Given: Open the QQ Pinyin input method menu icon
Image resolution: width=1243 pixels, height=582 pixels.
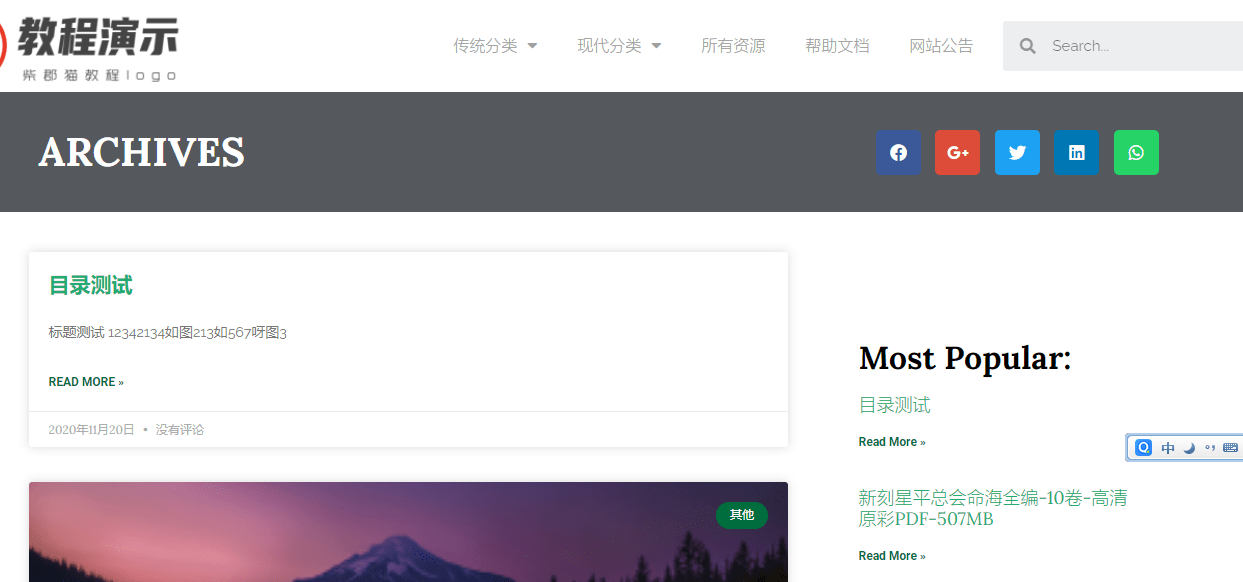Looking at the screenshot, I should [1143, 447].
